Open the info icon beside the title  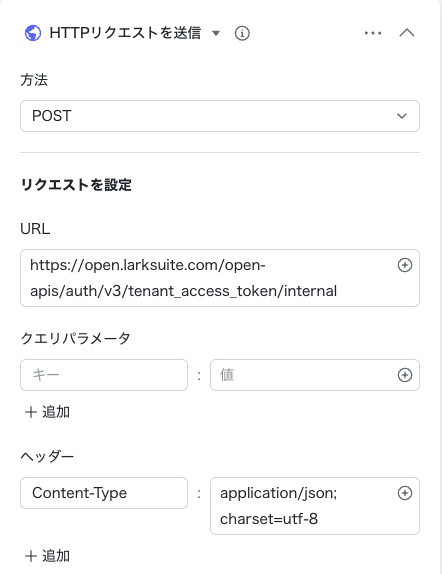click(x=242, y=33)
